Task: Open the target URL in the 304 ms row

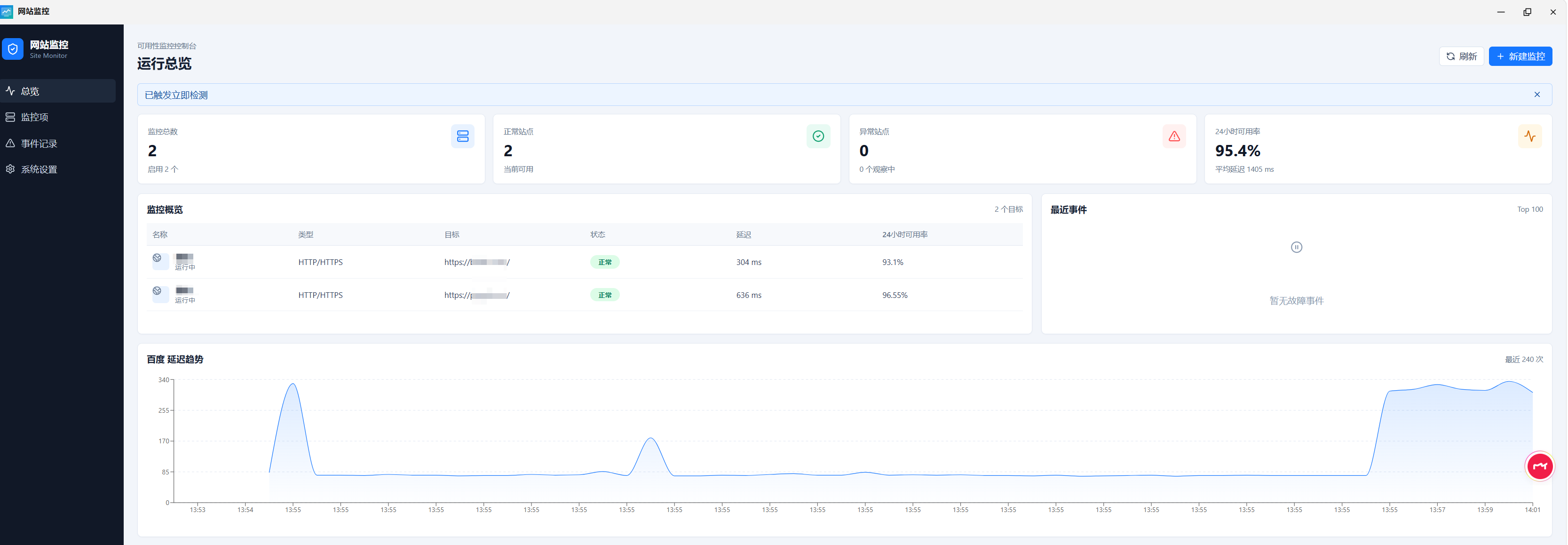Action: click(476, 263)
